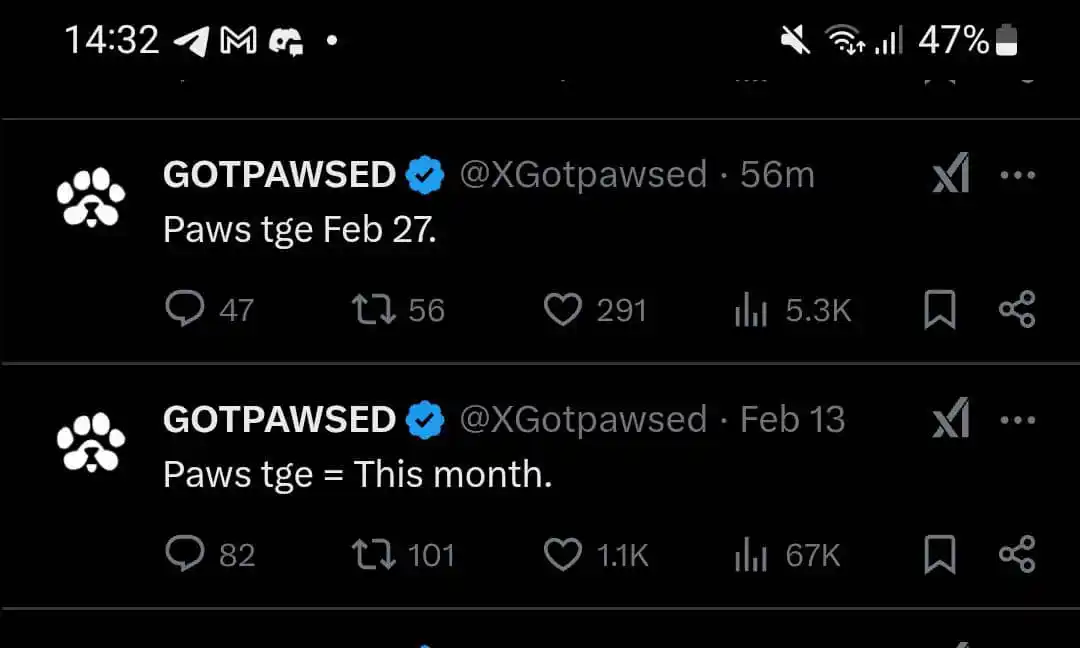Bookmark the "Paws tge = This month" tweet
1080x648 pixels.
[x=939, y=554]
